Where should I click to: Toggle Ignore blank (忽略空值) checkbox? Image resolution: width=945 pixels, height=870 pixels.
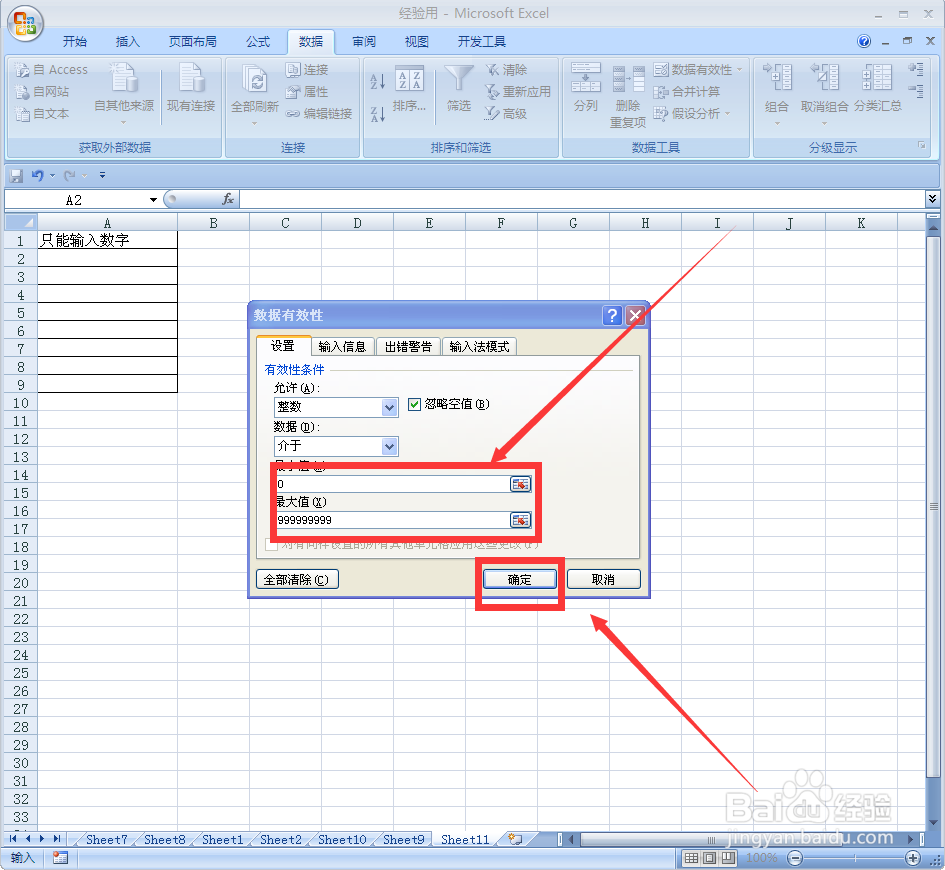pos(414,404)
